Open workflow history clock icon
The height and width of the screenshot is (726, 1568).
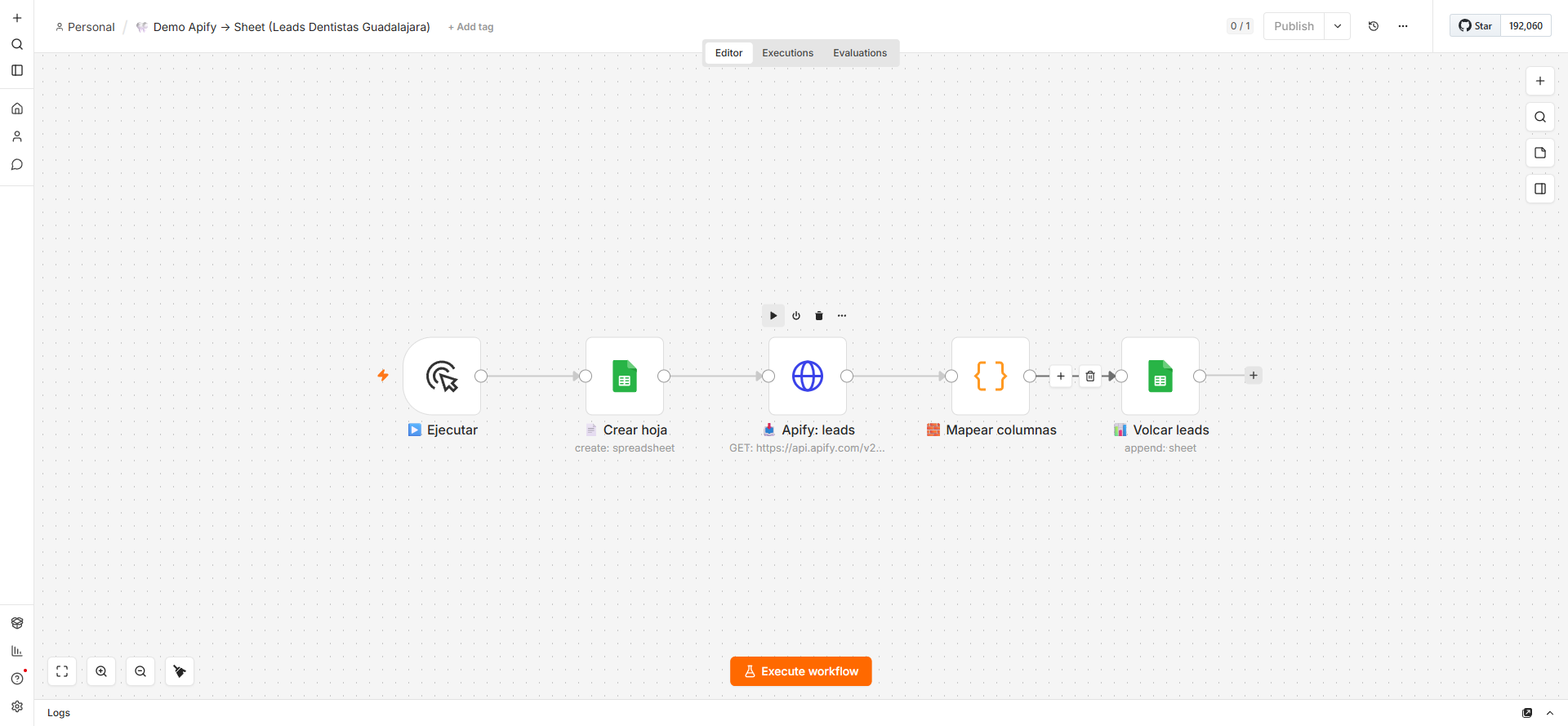pos(1374,26)
